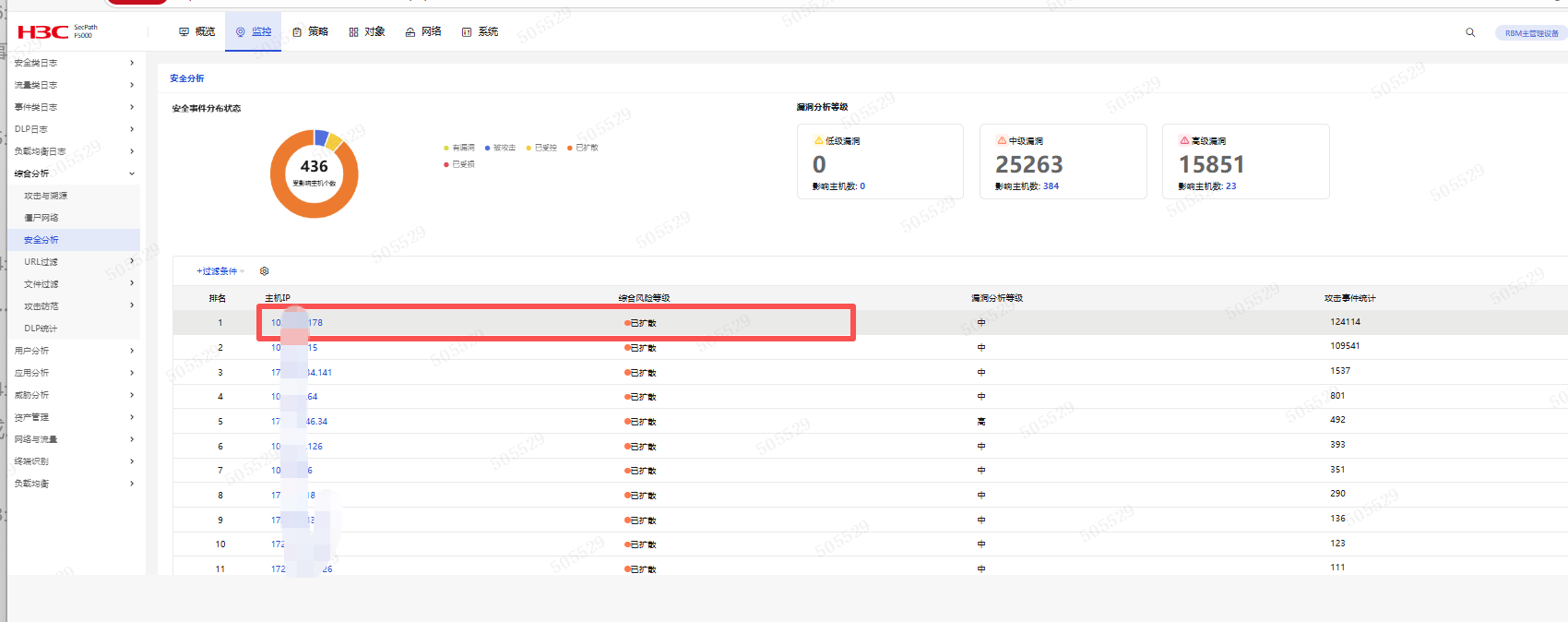The image size is (1568, 622).
Task: Open the +过滤条件 filter dropdown
Action: [220, 271]
